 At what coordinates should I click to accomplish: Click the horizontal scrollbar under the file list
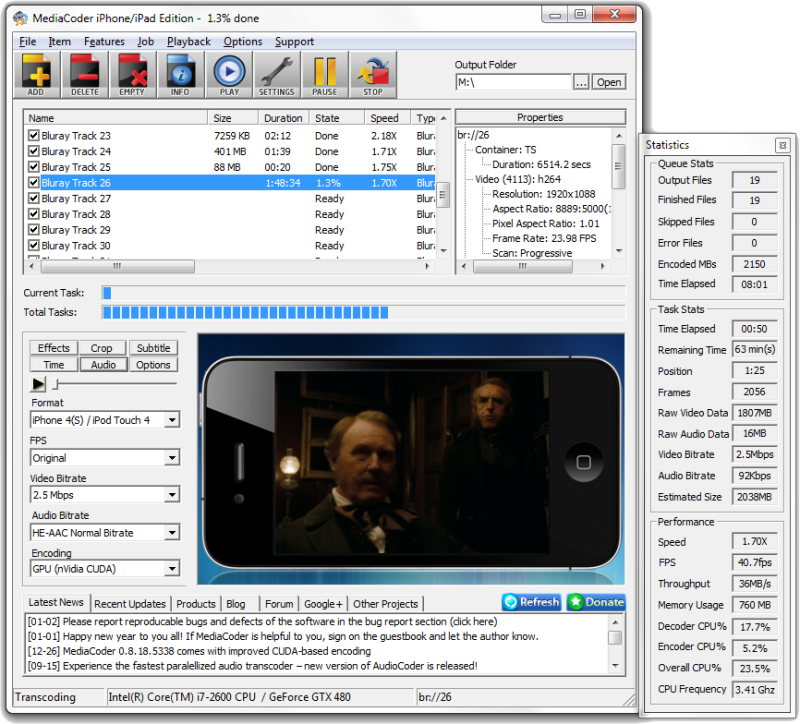117,266
